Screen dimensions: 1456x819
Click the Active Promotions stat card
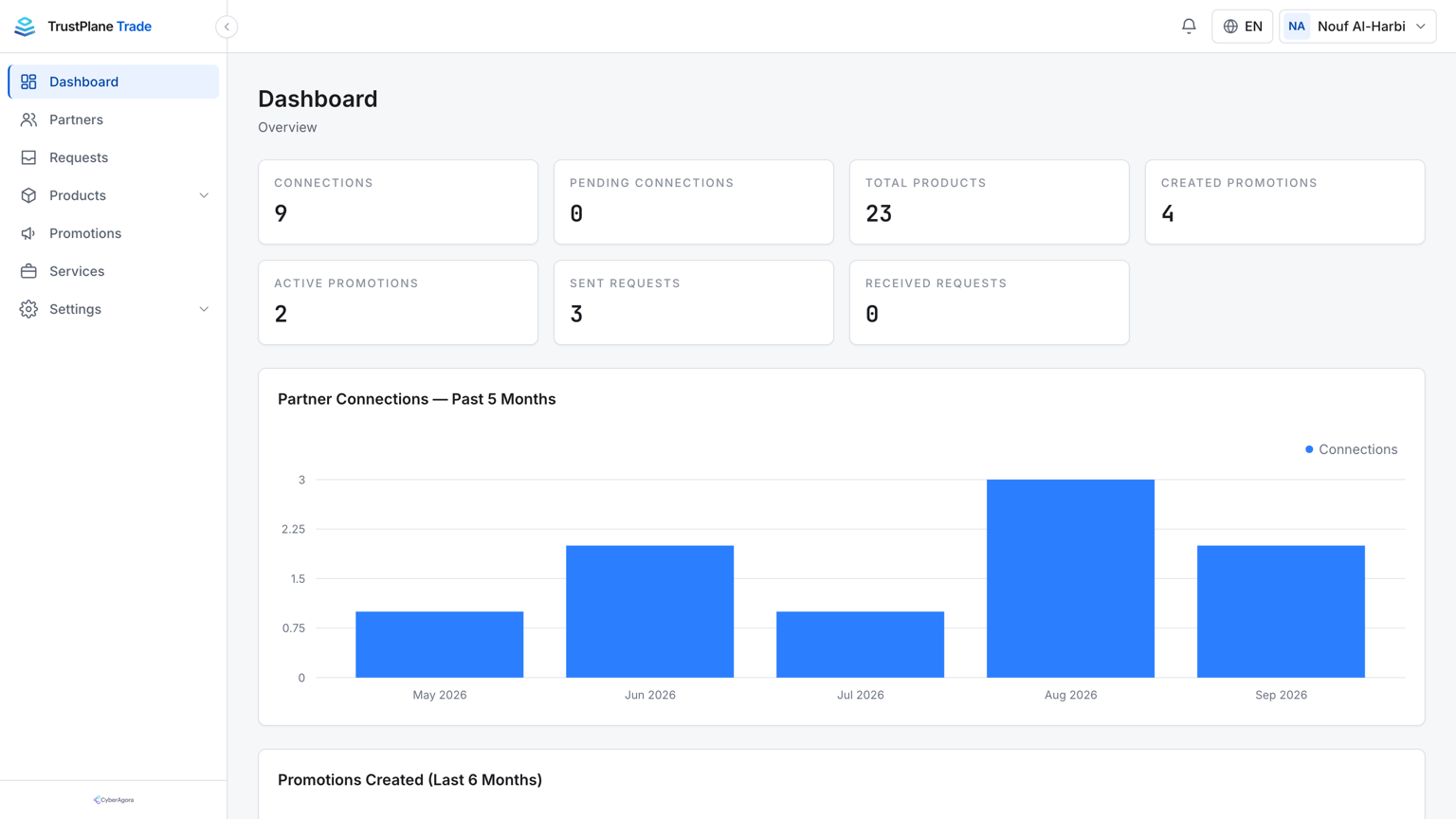coord(398,302)
